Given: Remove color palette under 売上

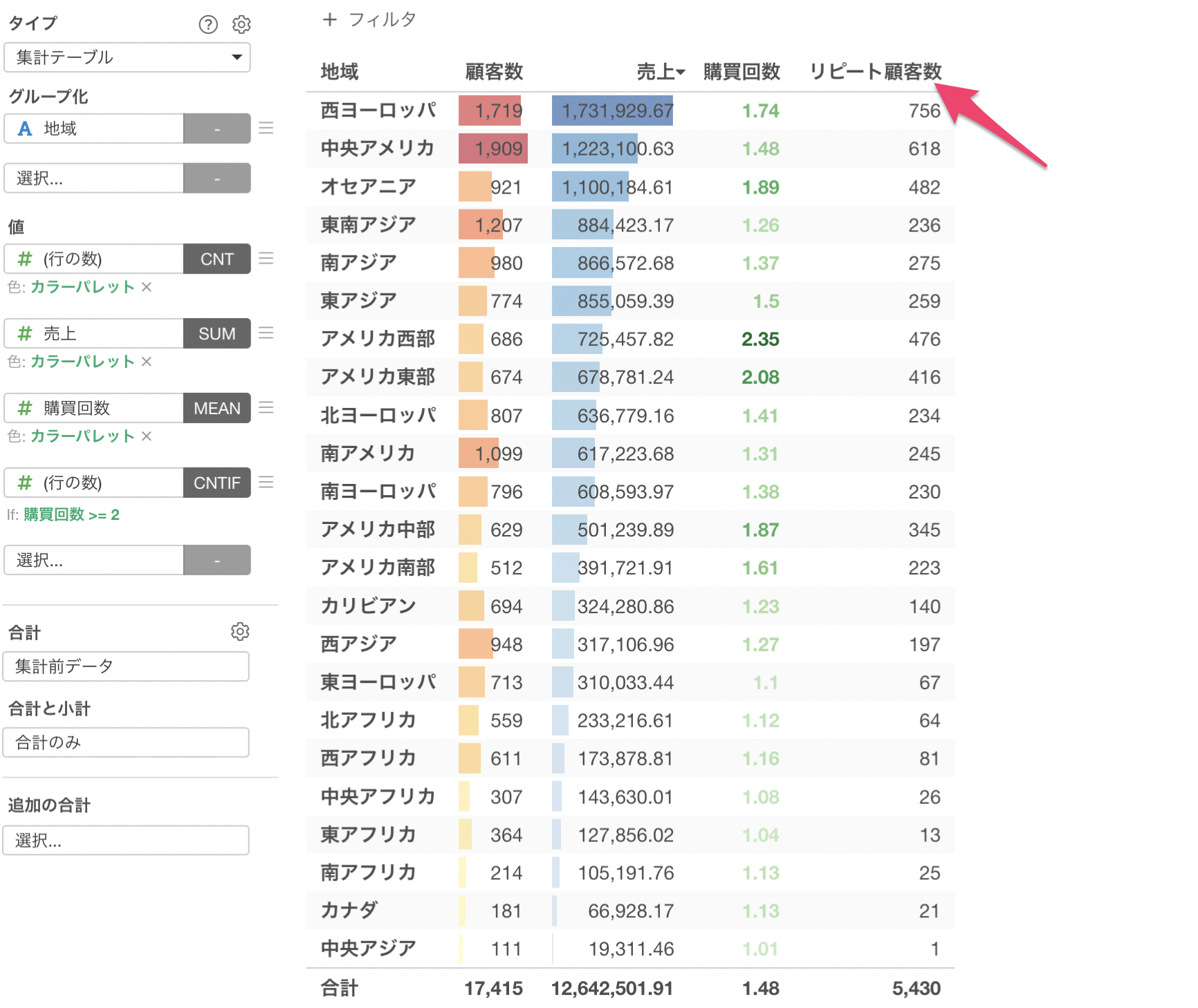Looking at the screenshot, I should pyautogui.click(x=147, y=362).
